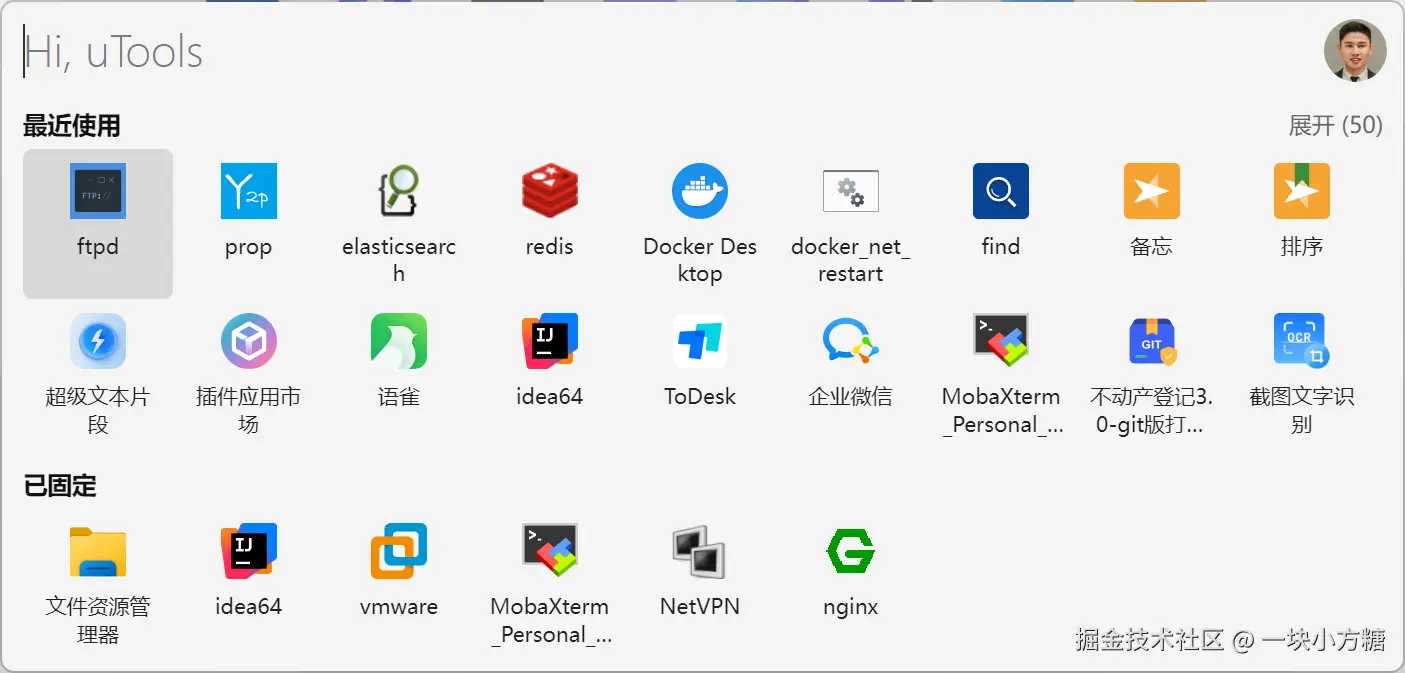Viewport: 1405px width, 673px height.
Task: Open the 企业微信 app icon
Action: click(x=850, y=341)
